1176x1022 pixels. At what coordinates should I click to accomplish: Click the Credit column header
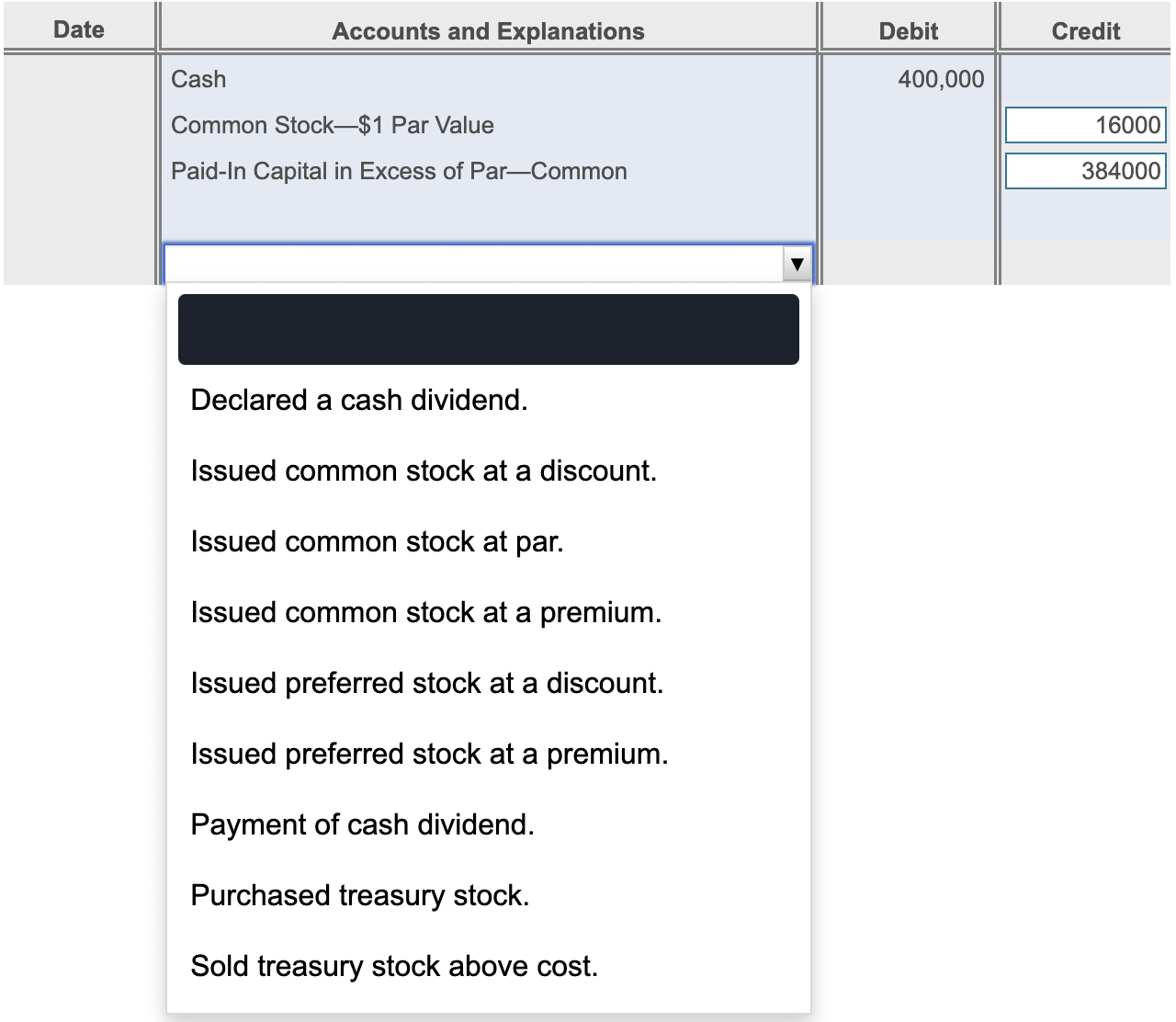[1085, 31]
